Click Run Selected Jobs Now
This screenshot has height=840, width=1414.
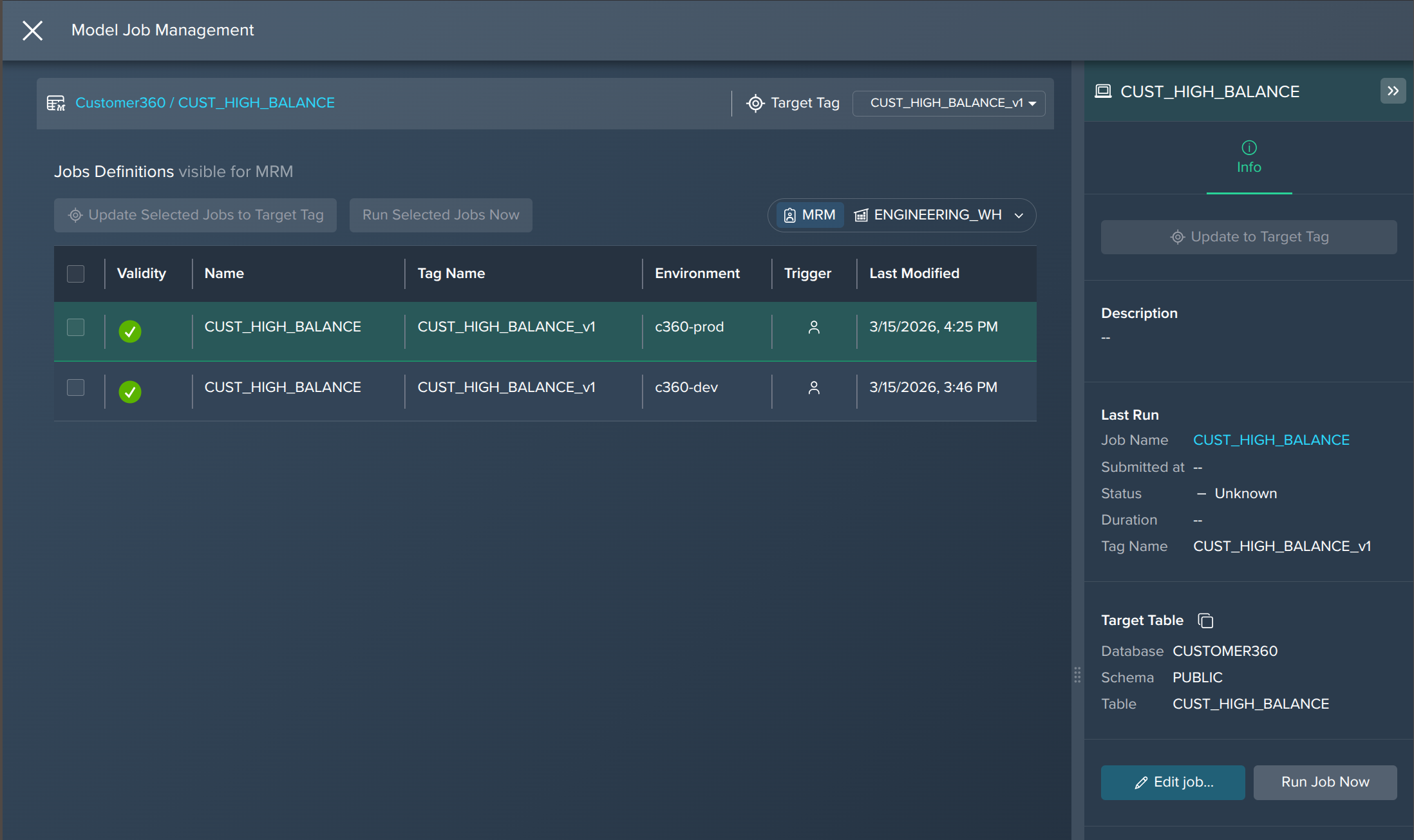(x=440, y=215)
